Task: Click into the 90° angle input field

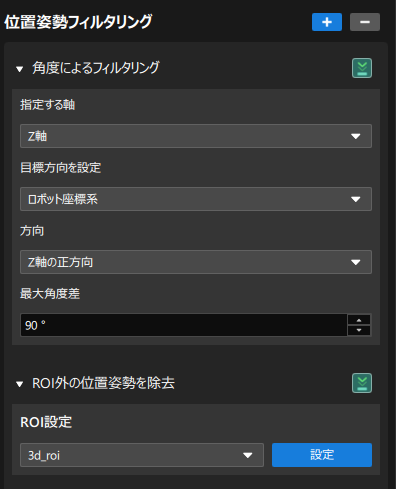Action: pos(184,325)
